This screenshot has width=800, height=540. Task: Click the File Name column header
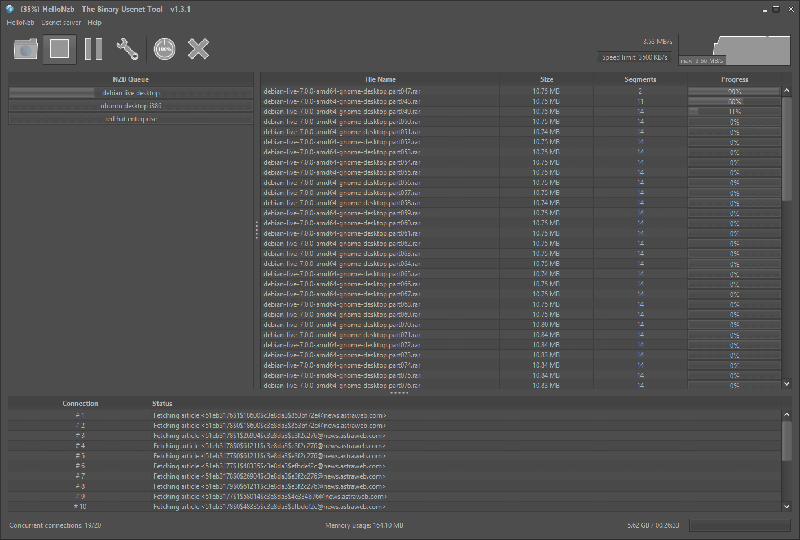pyautogui.click(x=380, y=79)
